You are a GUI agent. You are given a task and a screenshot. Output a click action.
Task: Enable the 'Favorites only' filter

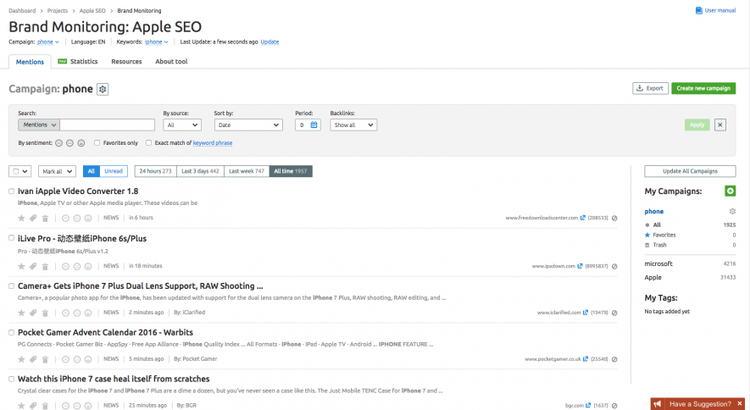point(97,143)
